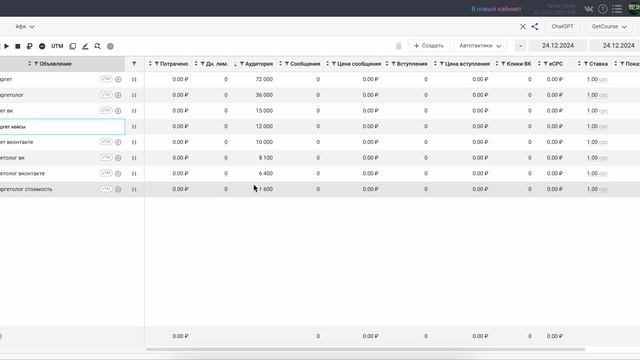Click the audience value 8 100
Viewport: 640px width, 360px height.
point(266,158)
